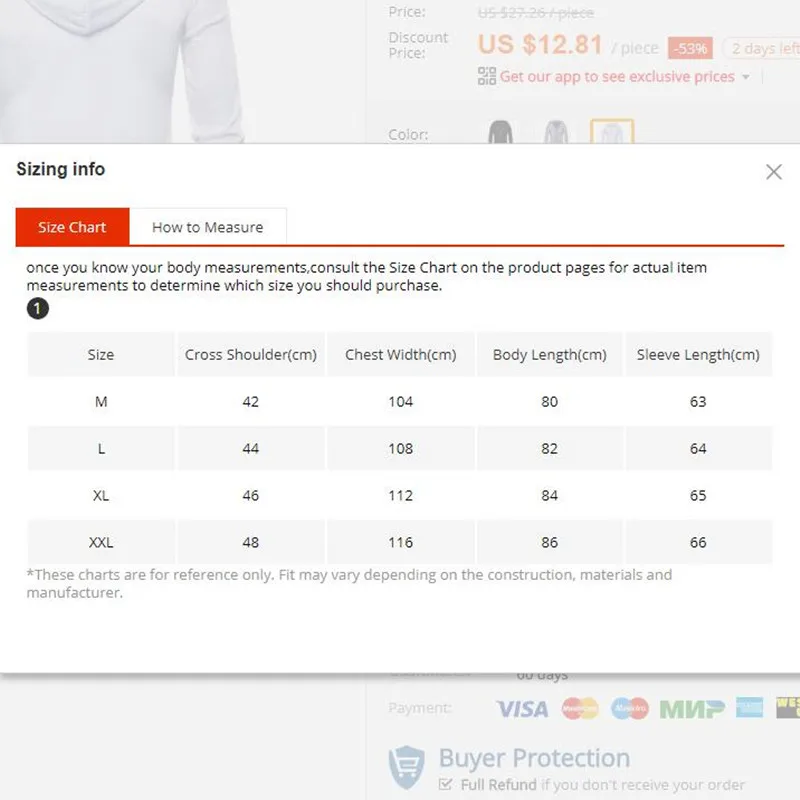Click the VISA payment icon

[x=522, y=708]
